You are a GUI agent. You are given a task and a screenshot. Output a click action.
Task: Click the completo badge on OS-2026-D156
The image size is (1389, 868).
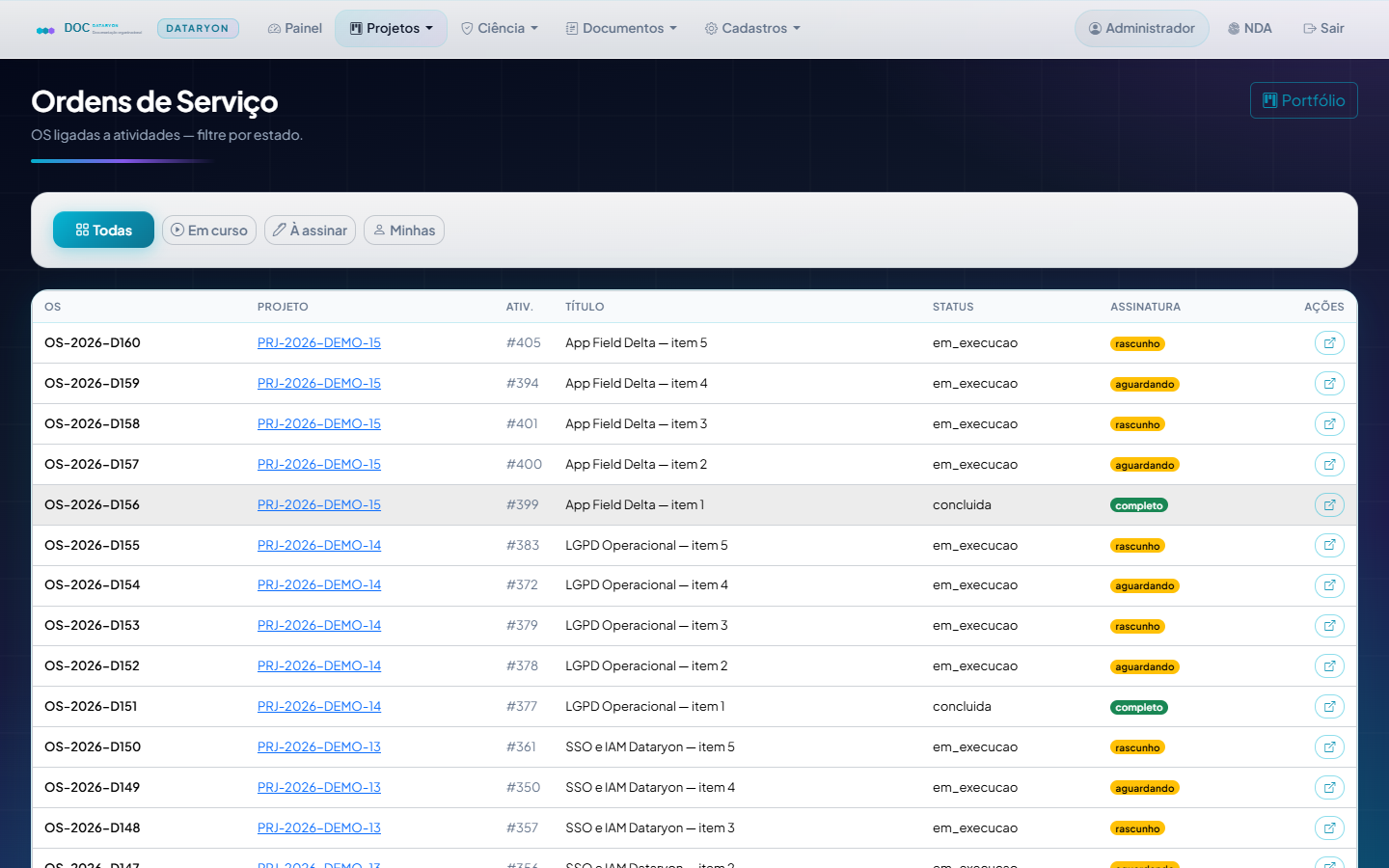pos(1139,505)
